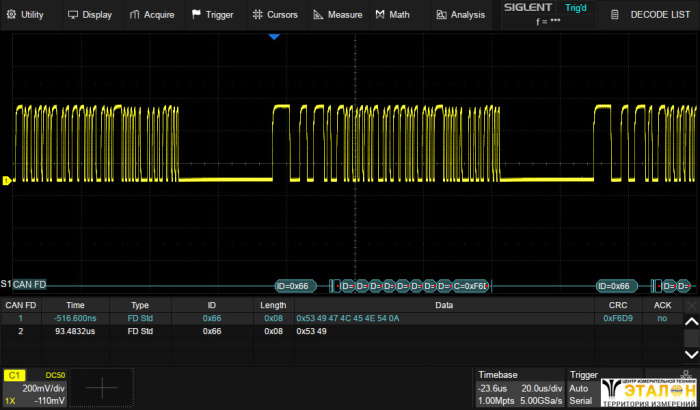The height and width of the screenshot is (410, 700).
Task: Click the Trigger flag icon
Action: coord(195,15)
